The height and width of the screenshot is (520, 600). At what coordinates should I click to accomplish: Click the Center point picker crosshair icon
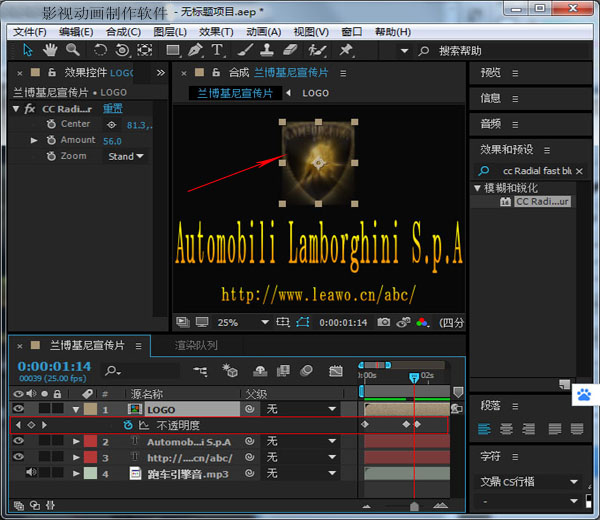(111, 125)
